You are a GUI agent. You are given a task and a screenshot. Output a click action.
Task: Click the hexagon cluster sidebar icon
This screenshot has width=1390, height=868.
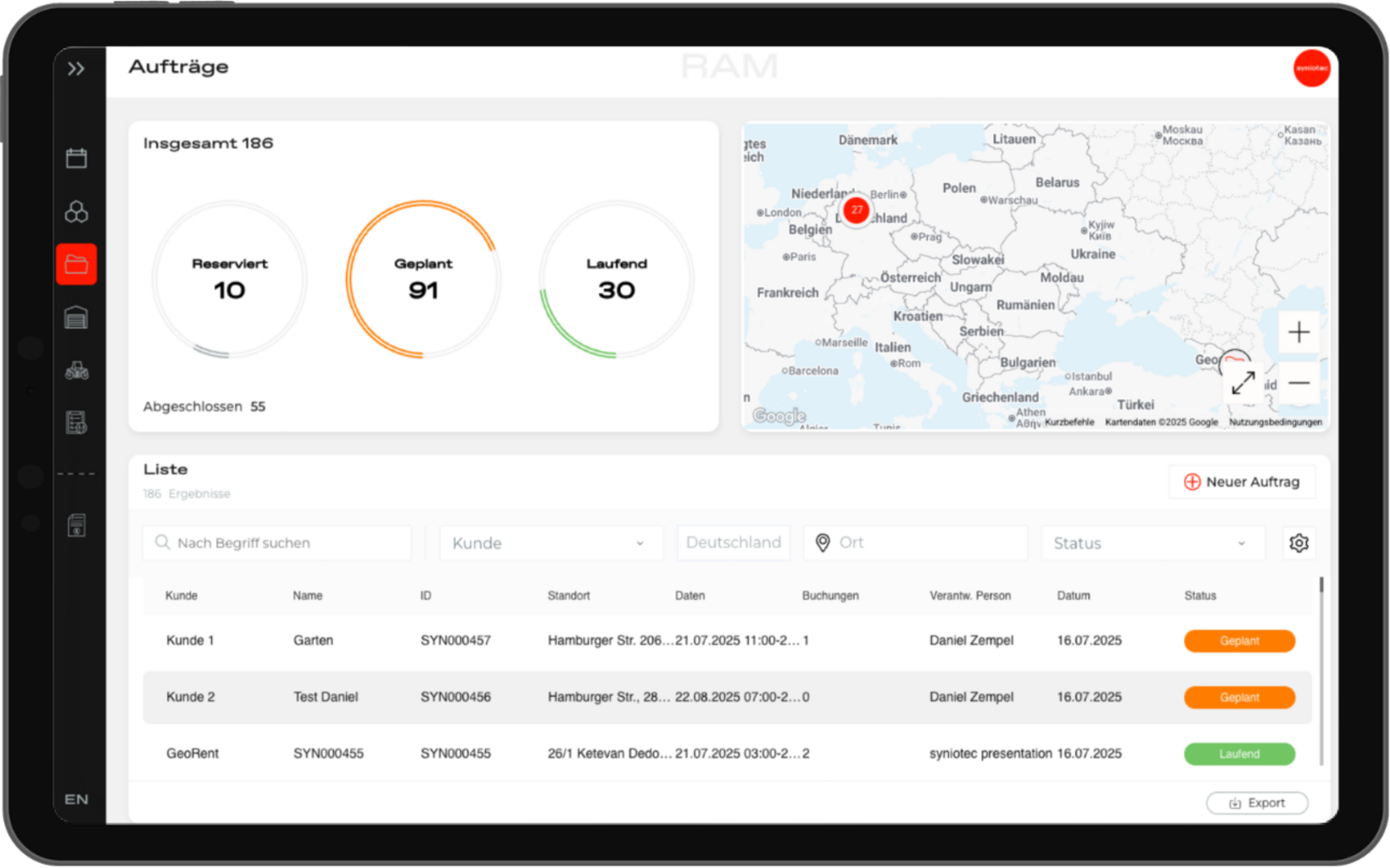click(76, 211)
